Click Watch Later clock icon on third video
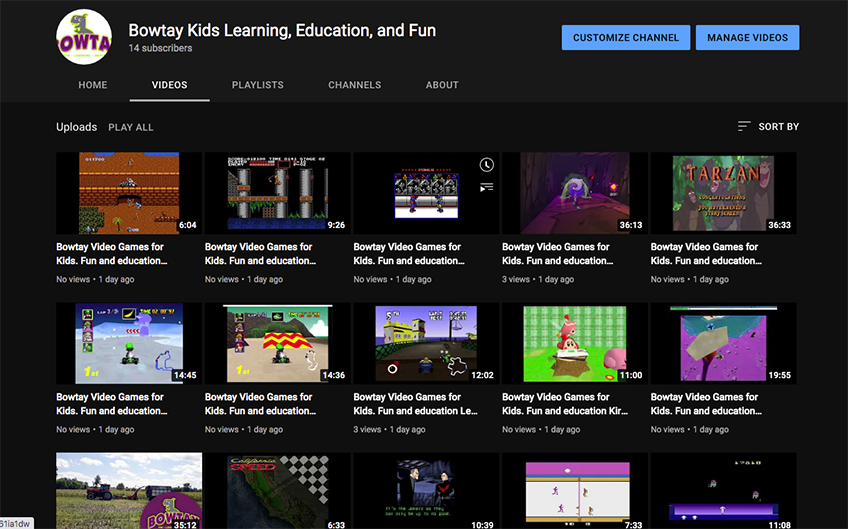 [486, 165]
